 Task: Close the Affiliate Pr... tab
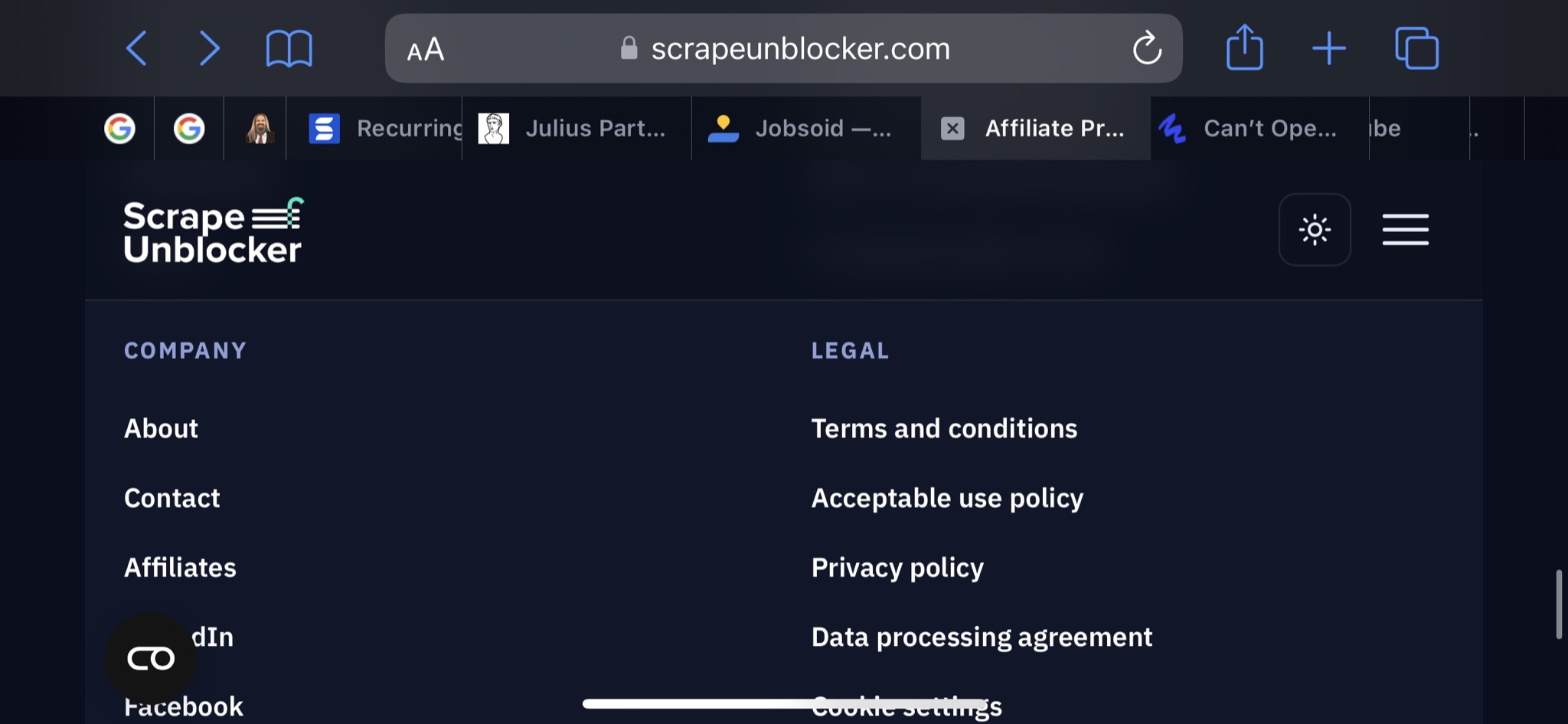tap(952, 128)
